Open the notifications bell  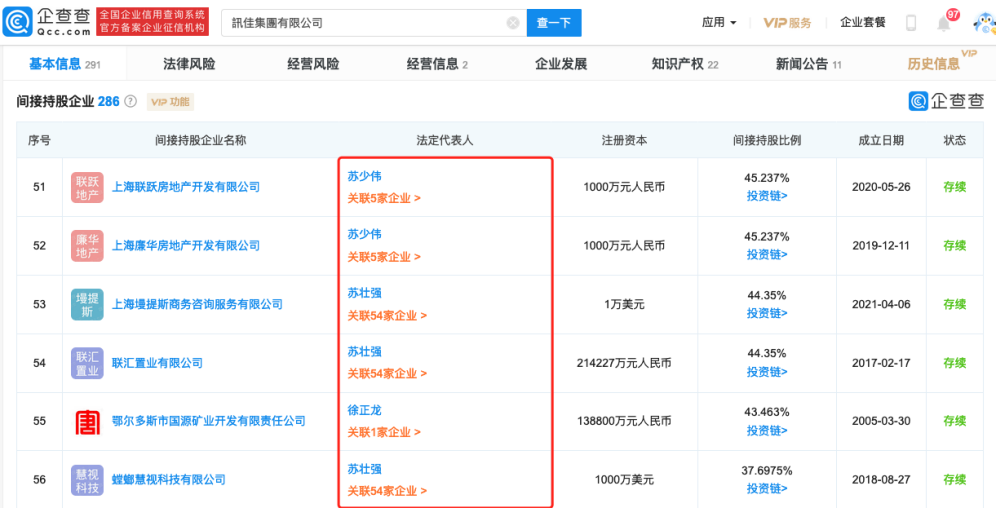click(944, 23)
